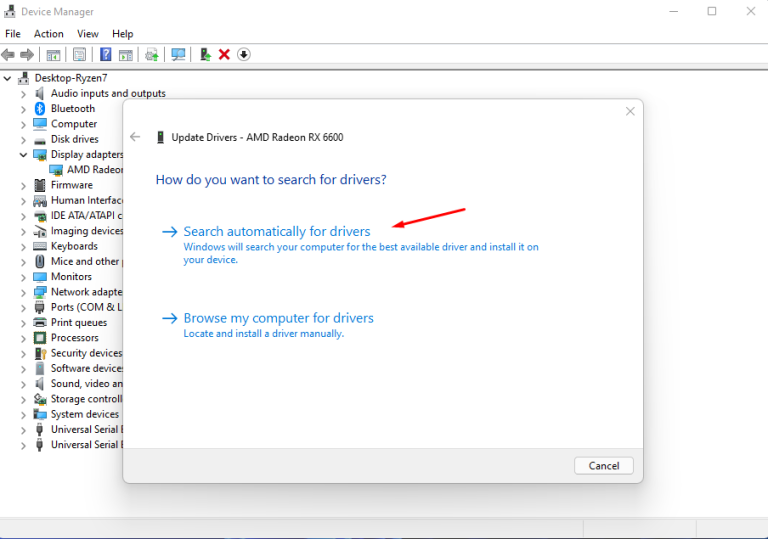Click the System devices label

coord(85,414)
